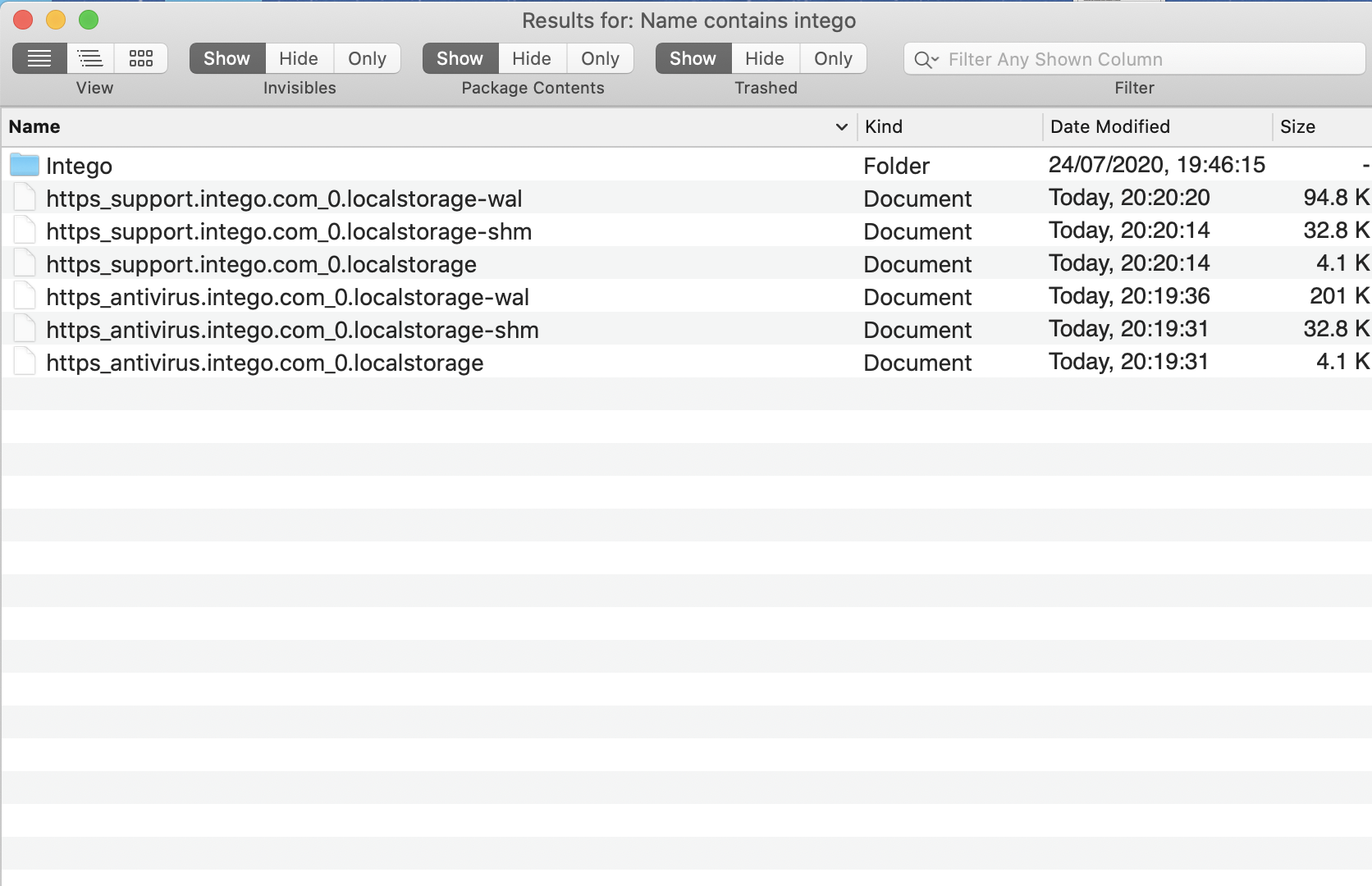Set Invisibles to Show
The width and height of the screenshot is (1372, 886).
(x=227, y=58)
